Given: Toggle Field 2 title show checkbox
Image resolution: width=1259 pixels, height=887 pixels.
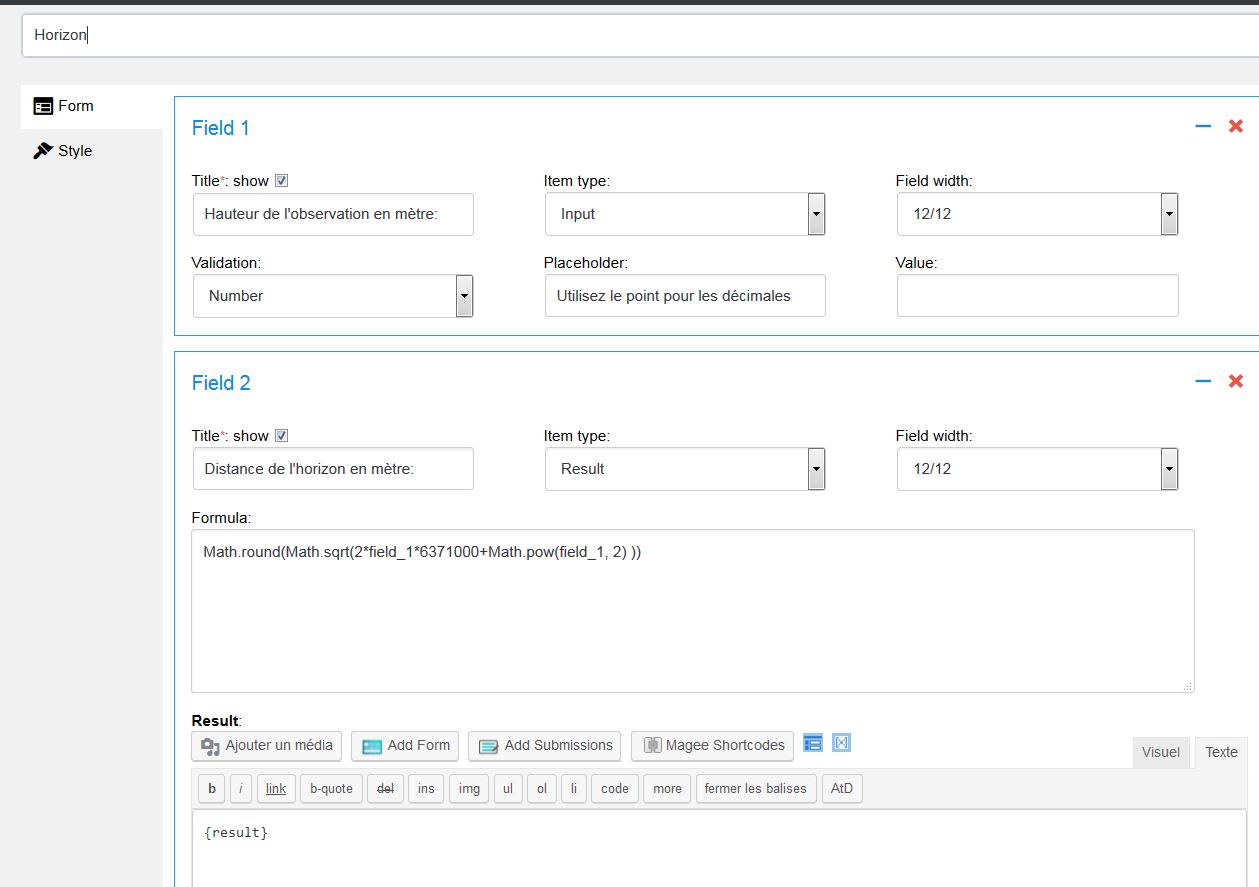Looking at the screenshot, I should [x=281, y=436].
